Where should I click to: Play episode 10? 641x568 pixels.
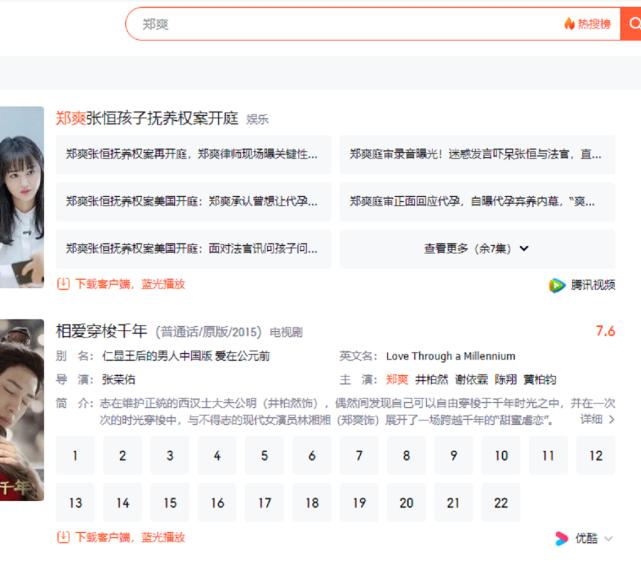(501, 456)
